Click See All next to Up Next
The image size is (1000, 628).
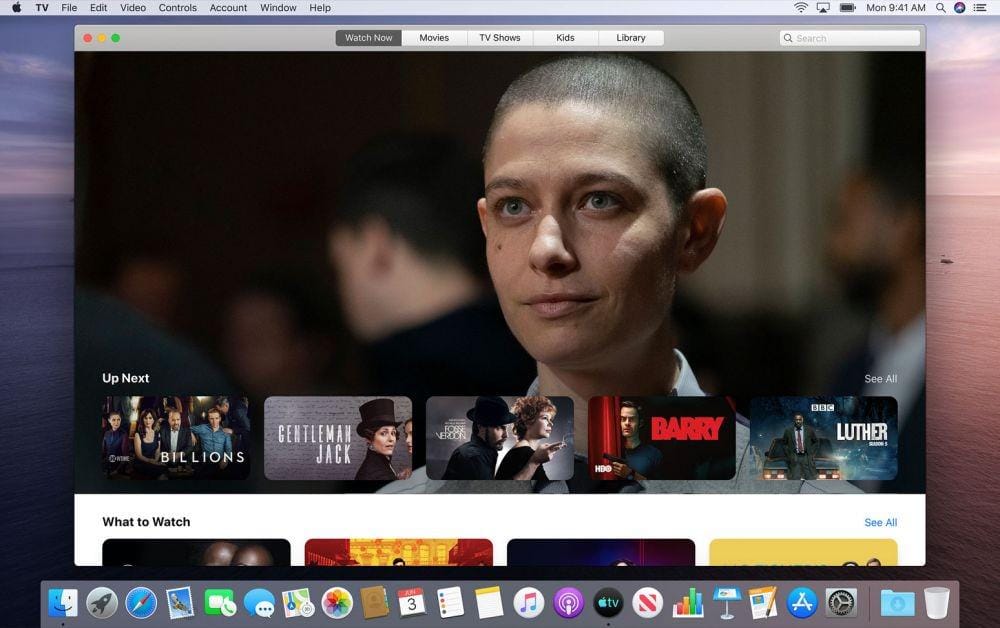point(880,378)
